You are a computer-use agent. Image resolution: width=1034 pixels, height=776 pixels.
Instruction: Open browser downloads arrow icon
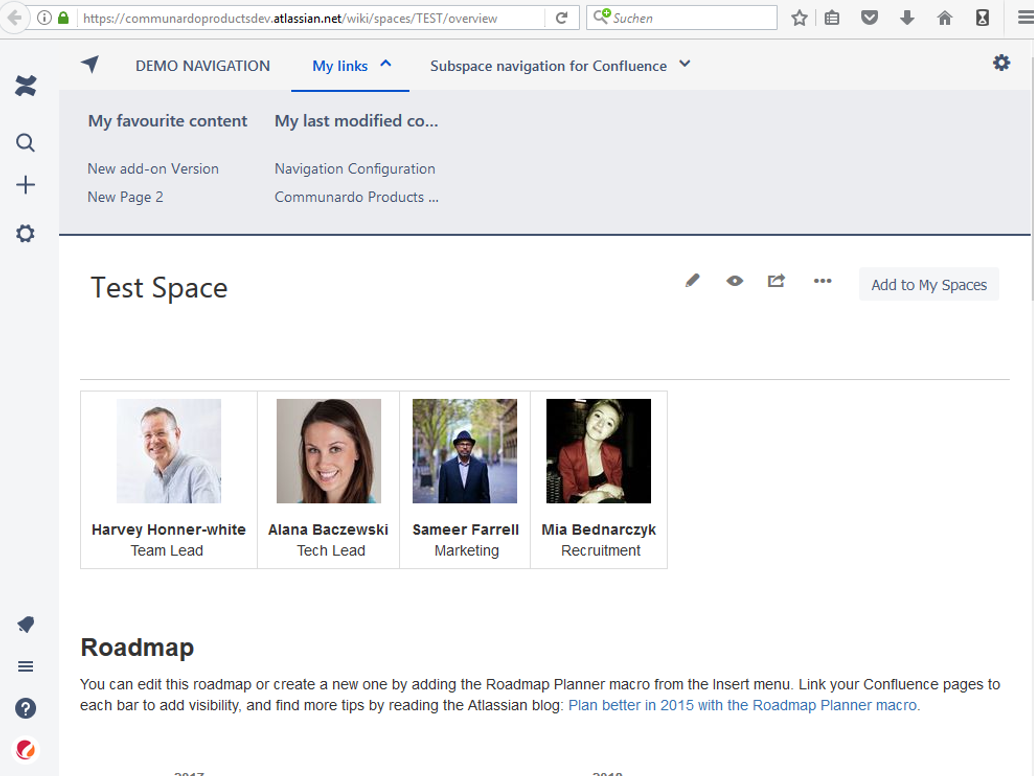(907, 18)
